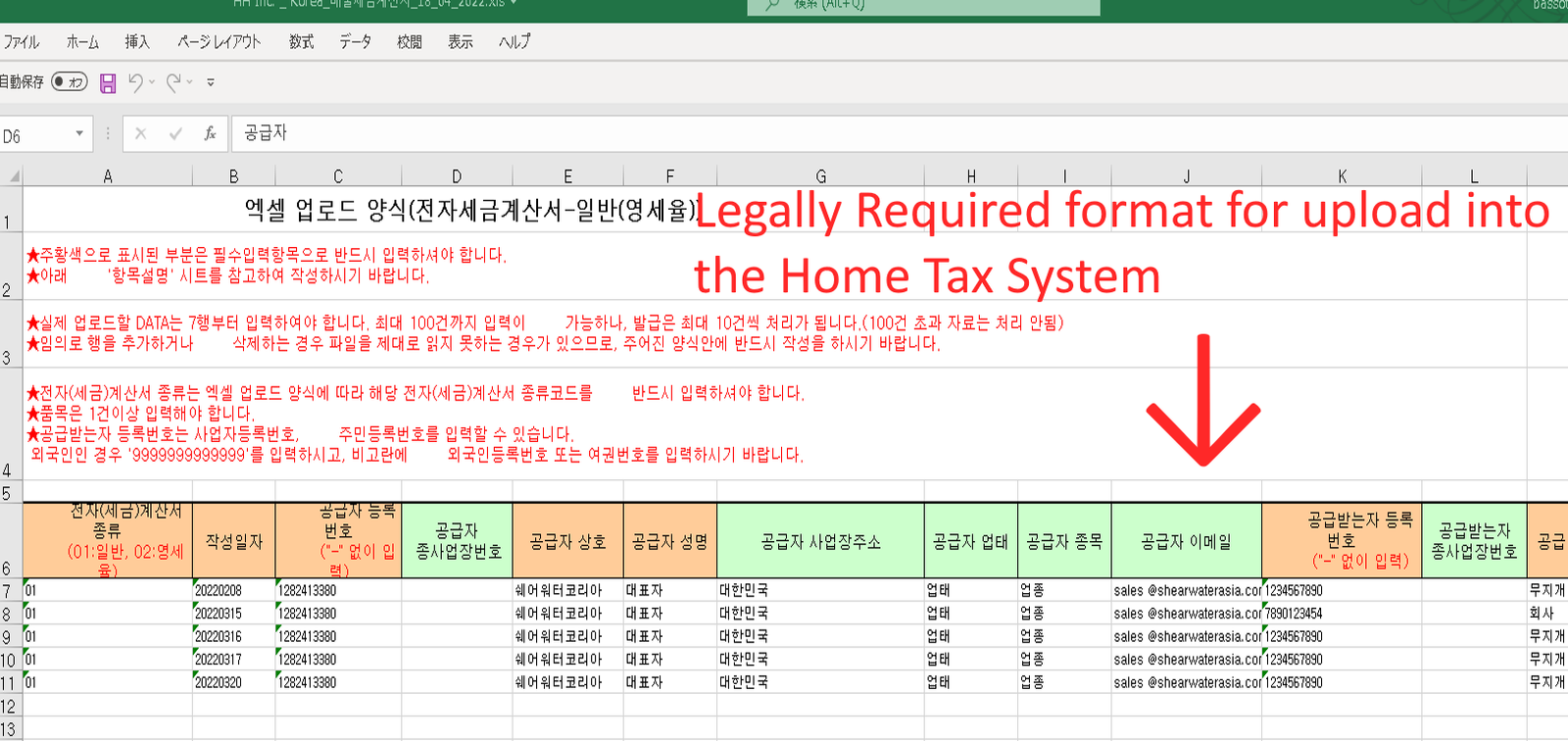Open the ヘルプ tab
This screenshot has width=1568, height=741.
514,42
